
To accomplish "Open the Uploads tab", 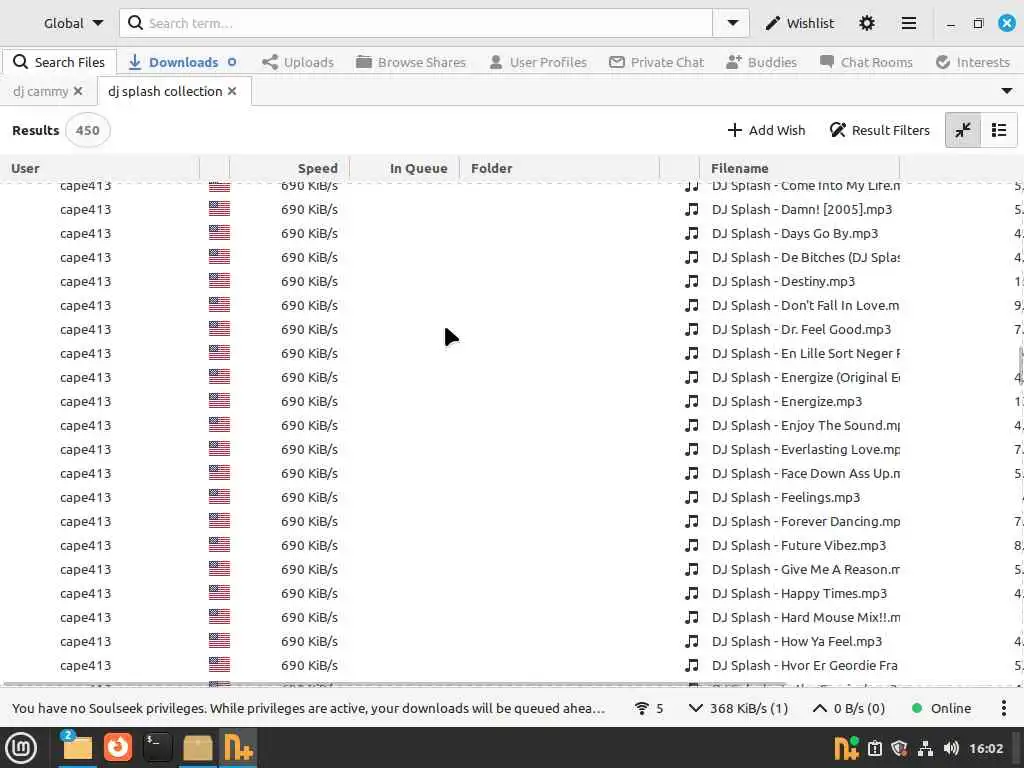I will click(298, 62).
